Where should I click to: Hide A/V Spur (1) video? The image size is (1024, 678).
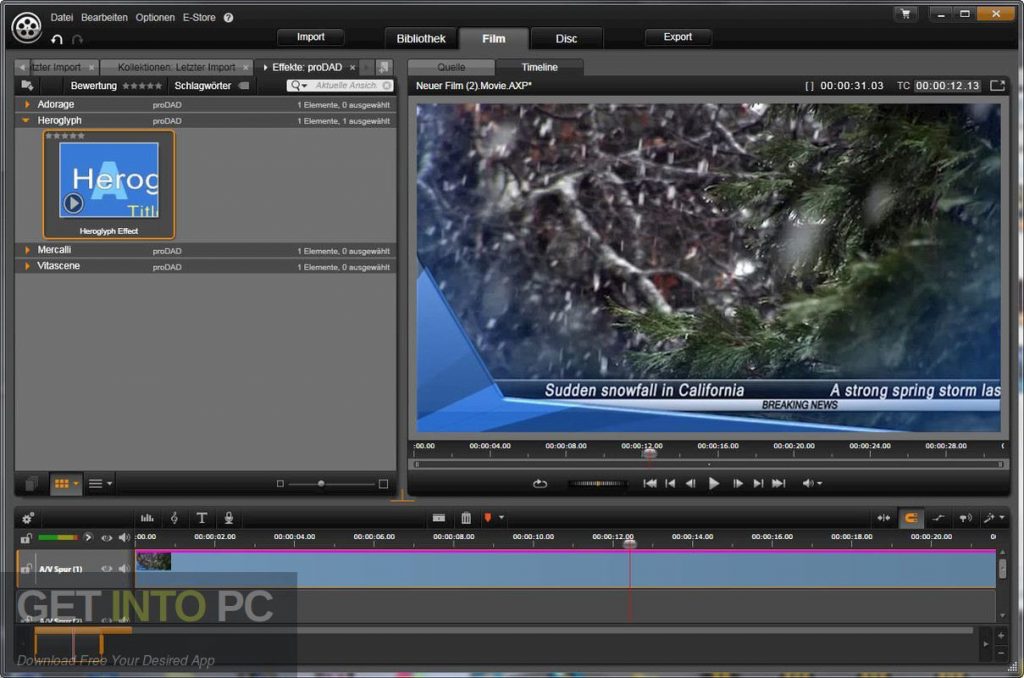[106, 569]
